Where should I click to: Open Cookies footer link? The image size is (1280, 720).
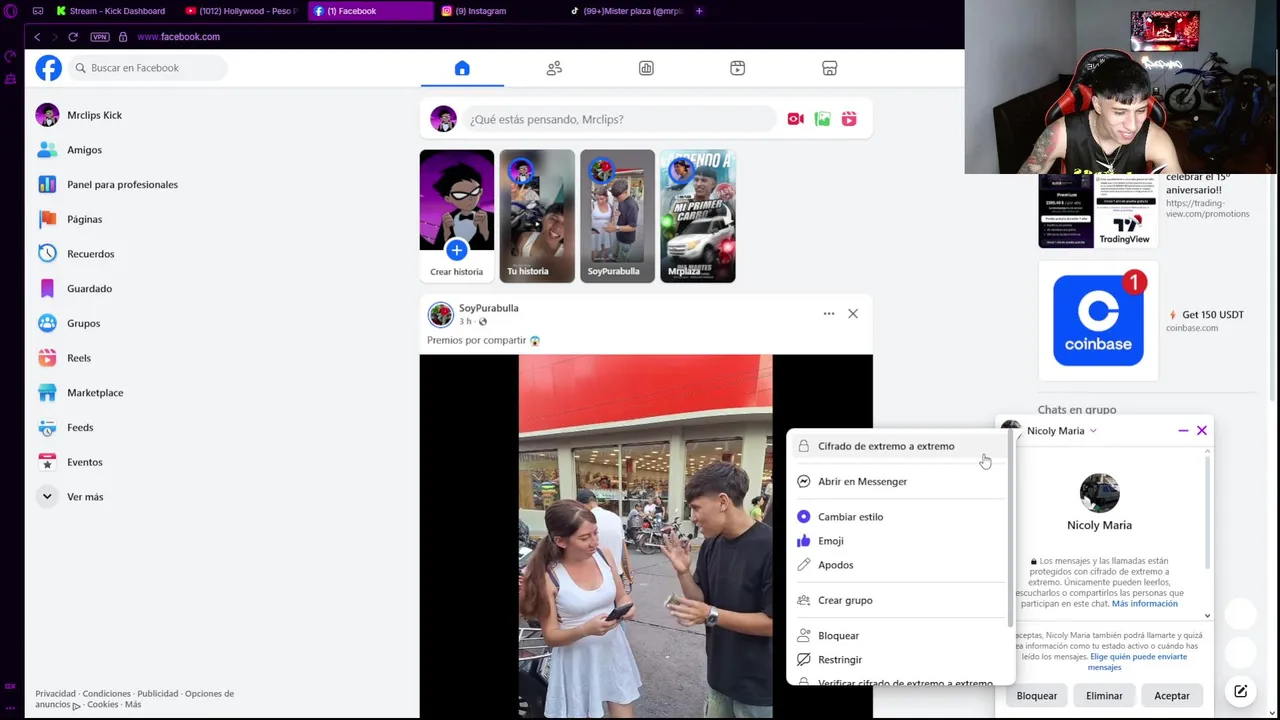pos(102,705)
